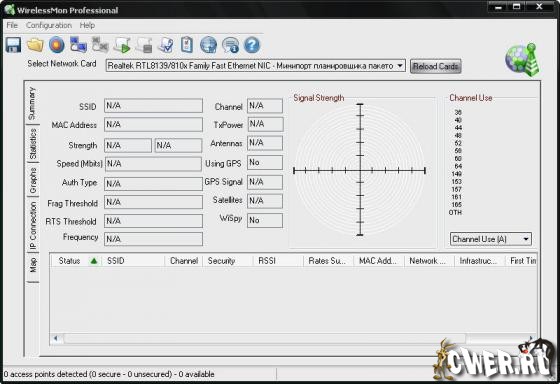
Task: Switch to the Summary vertical tab
Action: [32, 103]
